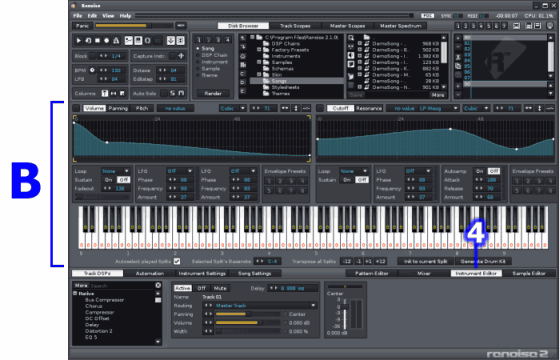
Task: Open the File menu
Action: pyautogui.click(x=78, y=16)
